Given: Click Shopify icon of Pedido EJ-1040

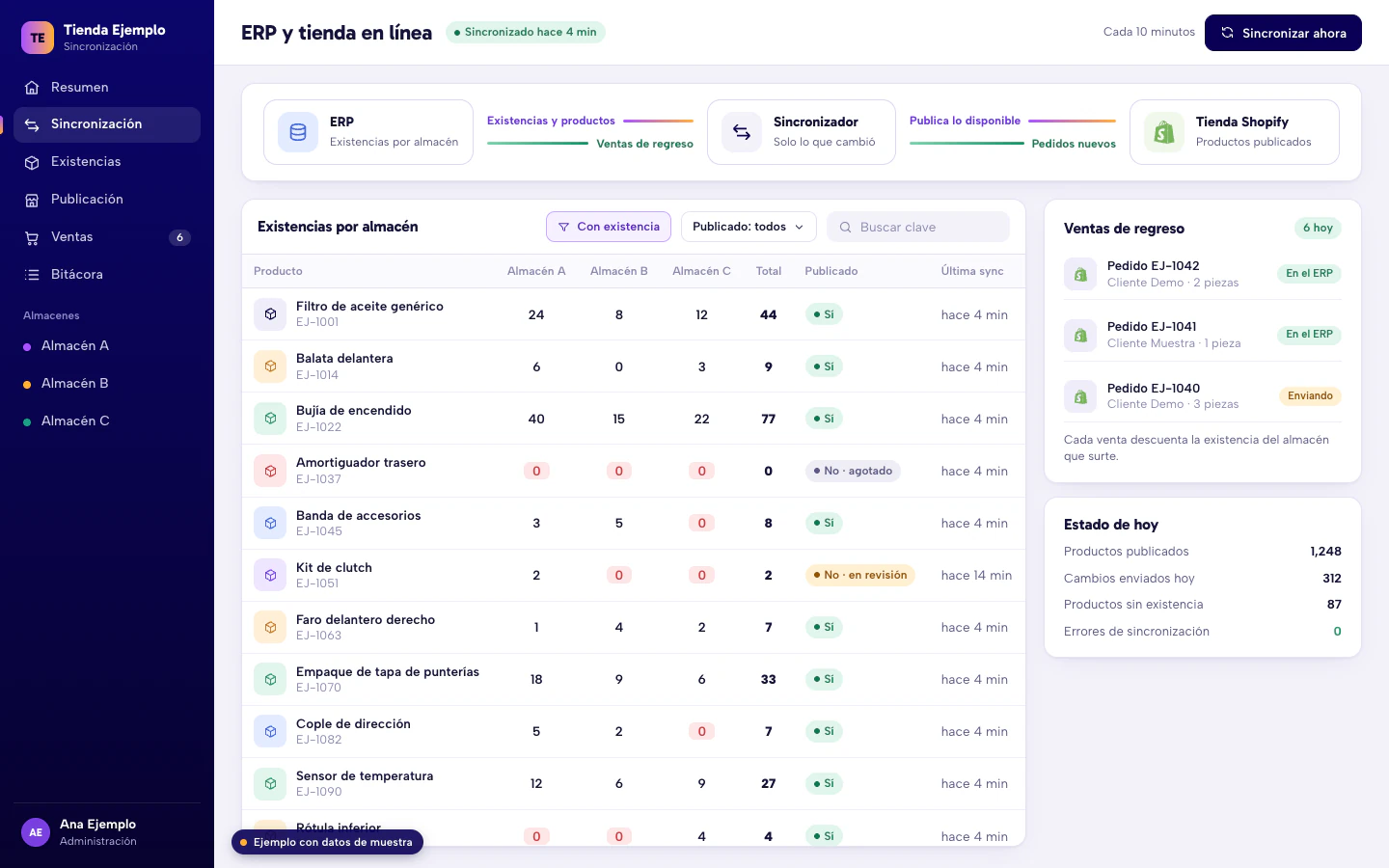Looking at the screenshot, I should (1080, 396).
